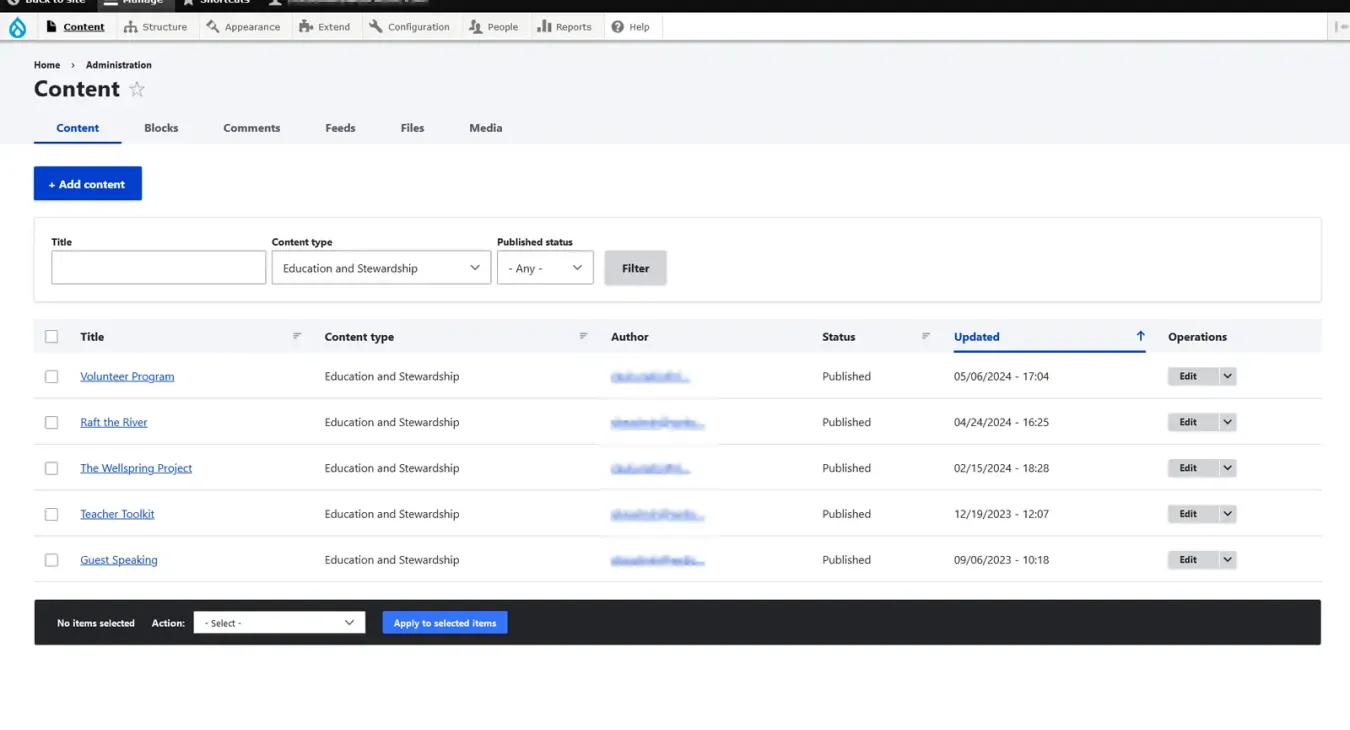
Task: Open the Published status dropdown
Action: [x=545, y=268]
